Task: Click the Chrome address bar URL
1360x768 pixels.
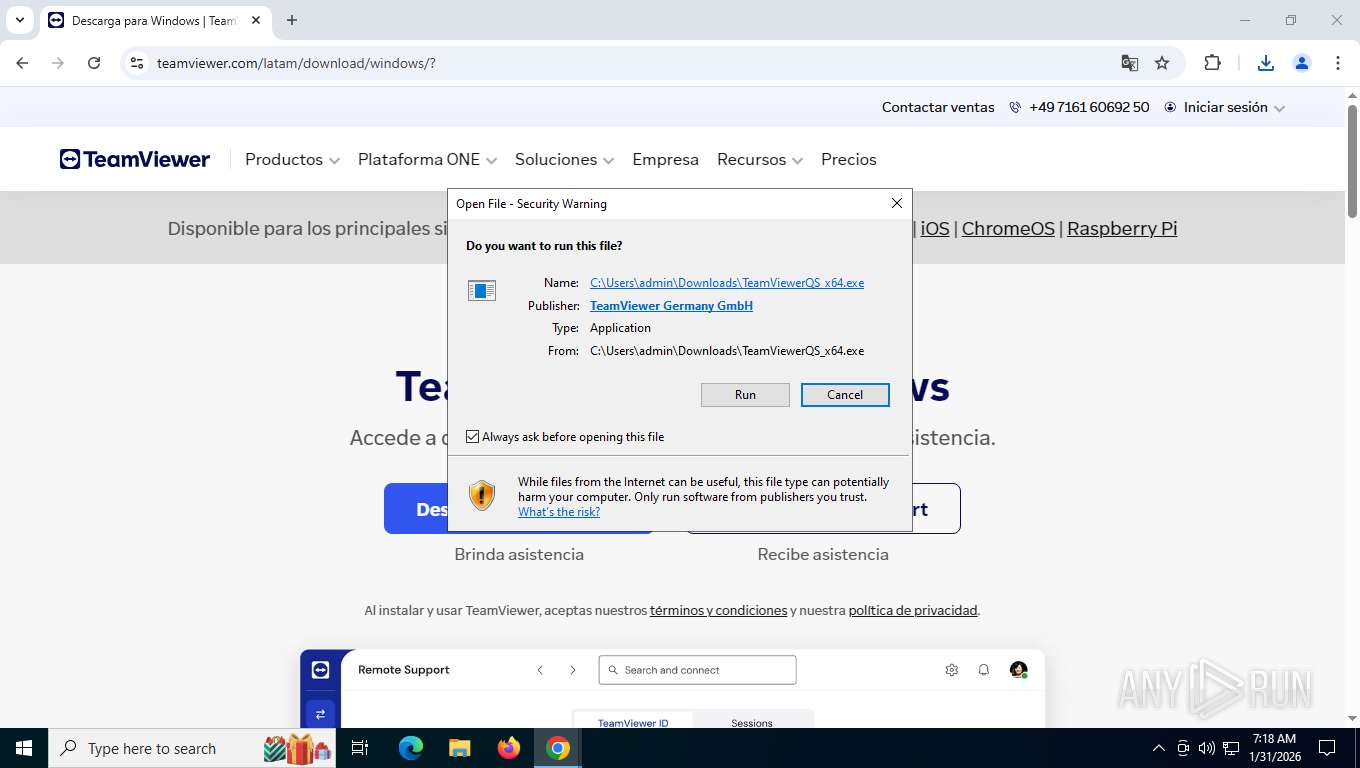Action: [x=296, y=63]
